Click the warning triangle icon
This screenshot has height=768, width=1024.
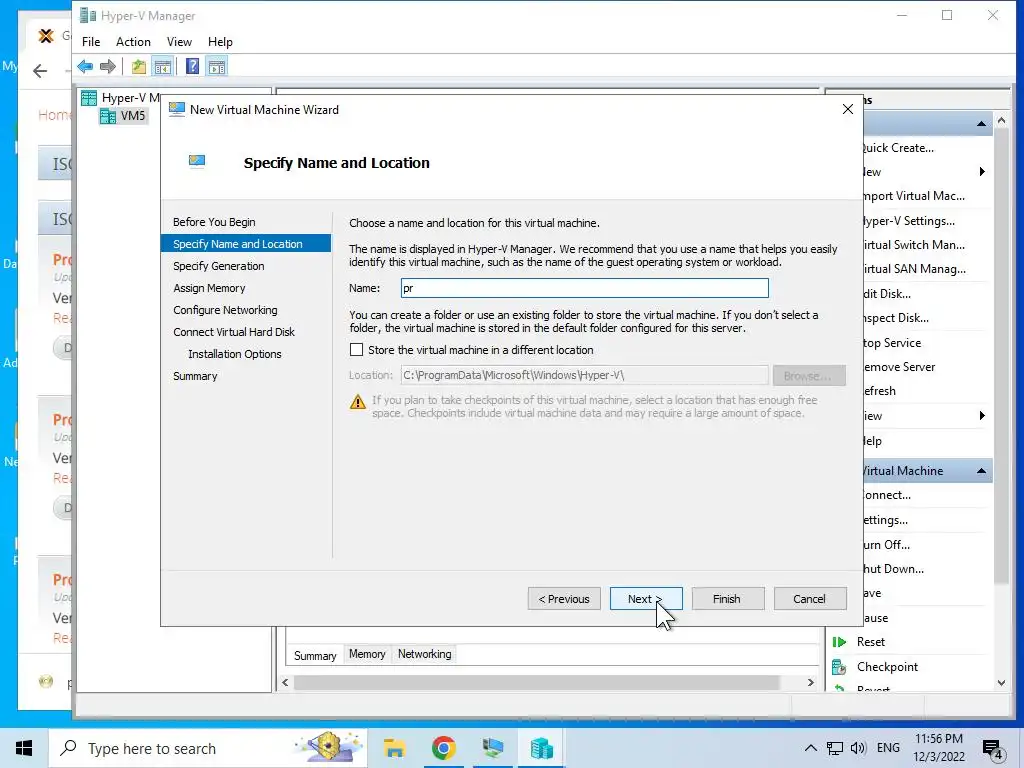tap(358, 402)
